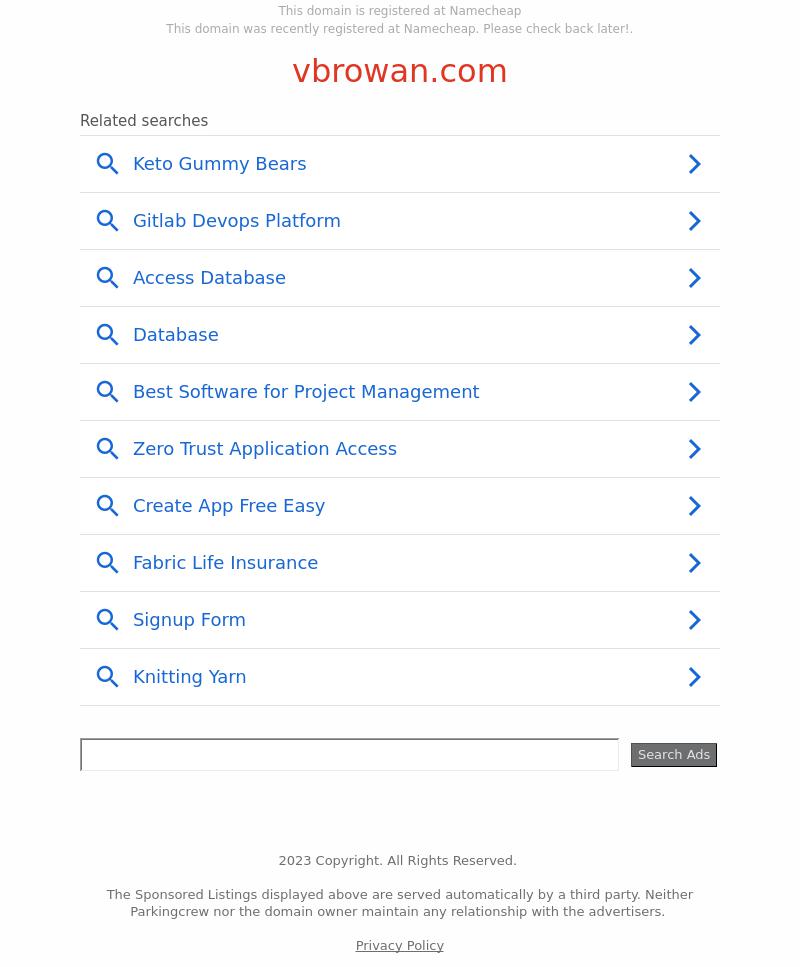
Task: Click the vbrowan.com domain title
Action: (x=400, y=71)
